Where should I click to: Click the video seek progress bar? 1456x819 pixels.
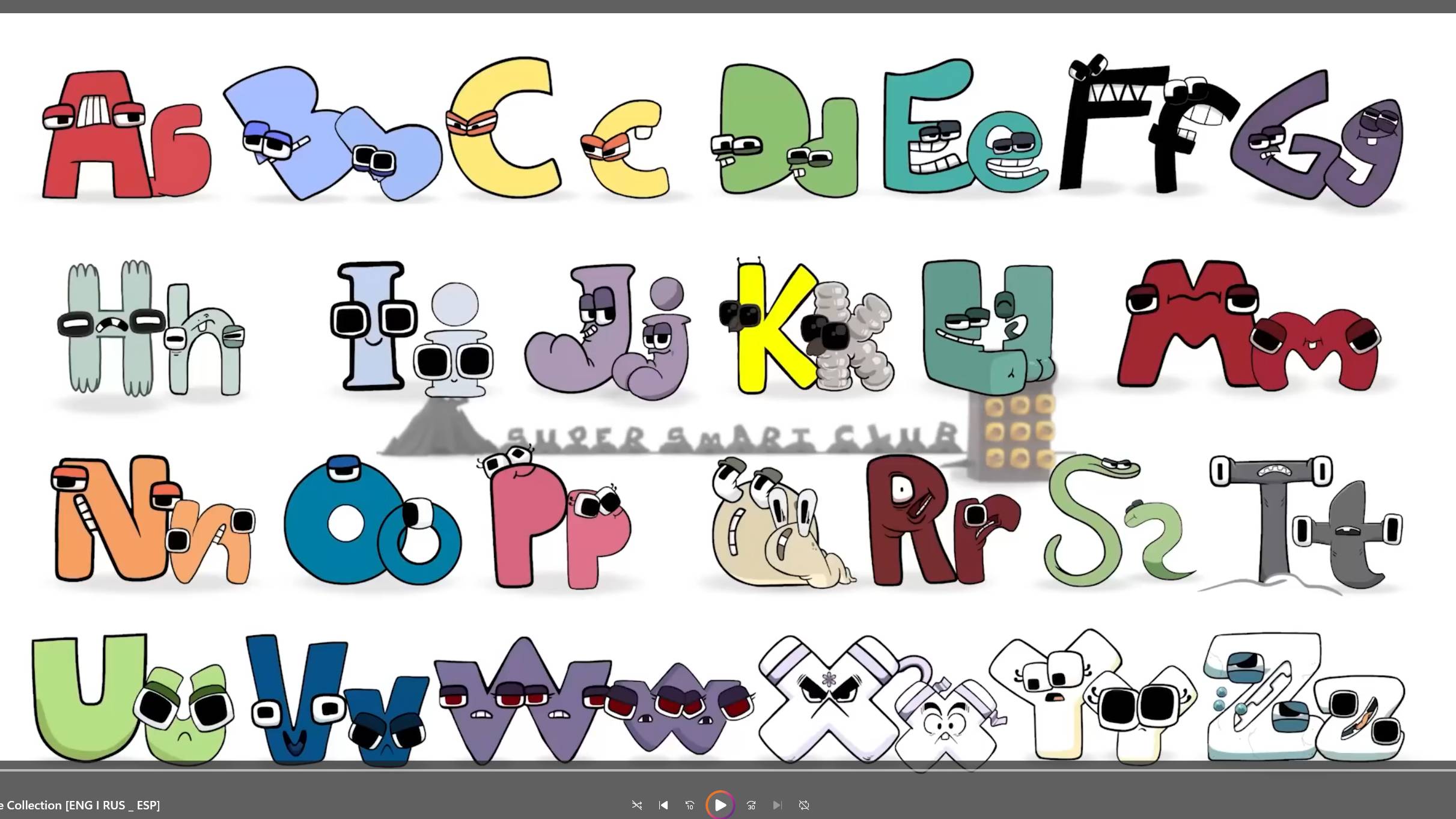coord(727,770)
